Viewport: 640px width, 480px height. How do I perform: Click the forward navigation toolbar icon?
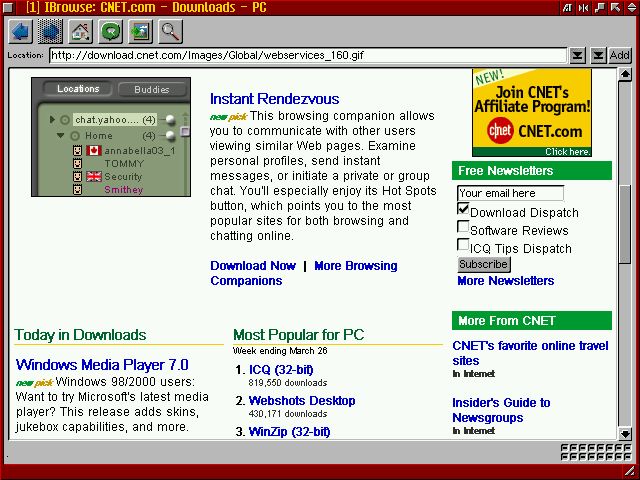pyautogui.click(x=50, y=31)
